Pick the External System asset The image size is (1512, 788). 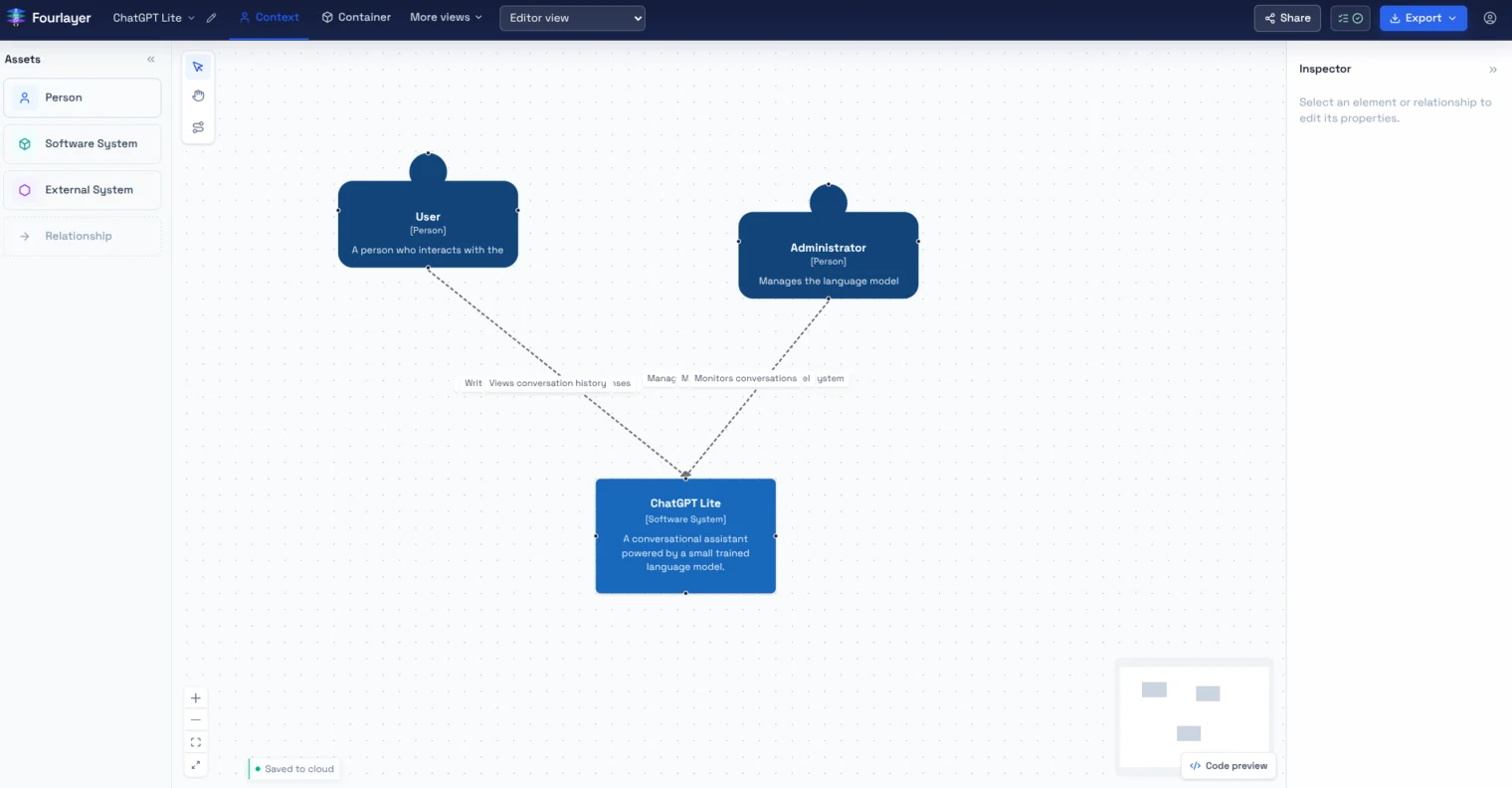pyautogui.click(x=83, y=190)
